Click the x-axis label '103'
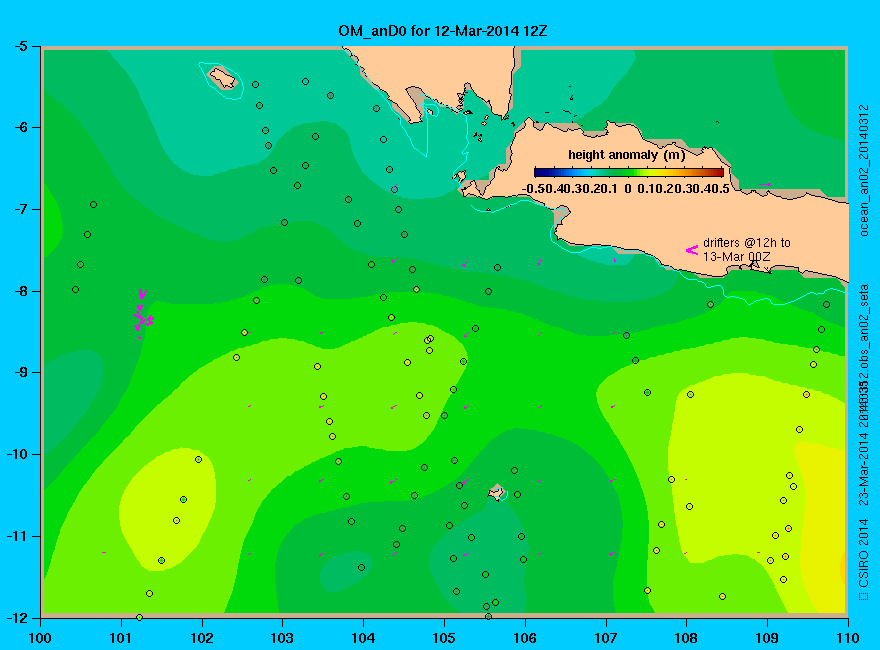 click(x=282, y=638)
